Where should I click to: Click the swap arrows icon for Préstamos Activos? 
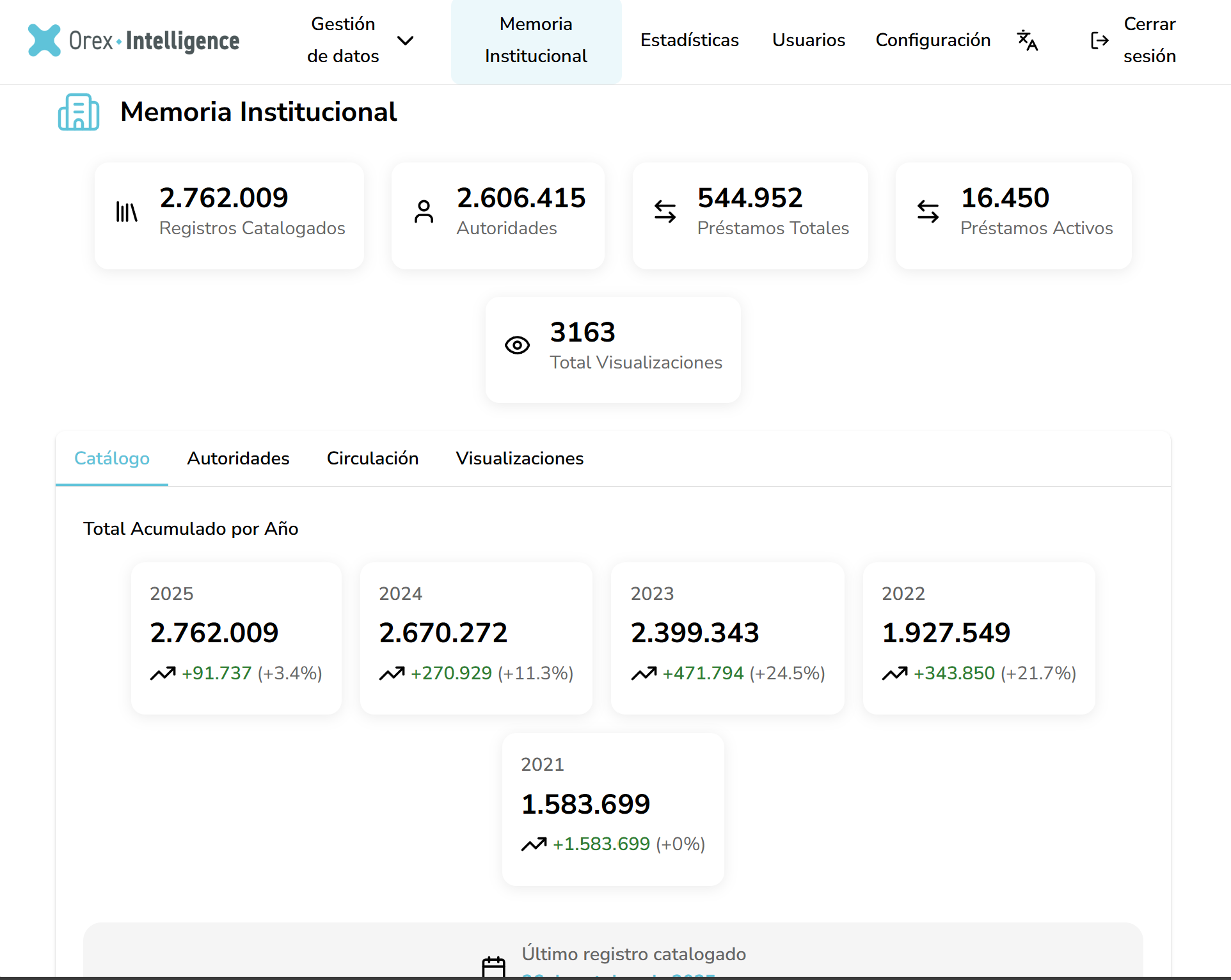(x=928, y=212)
